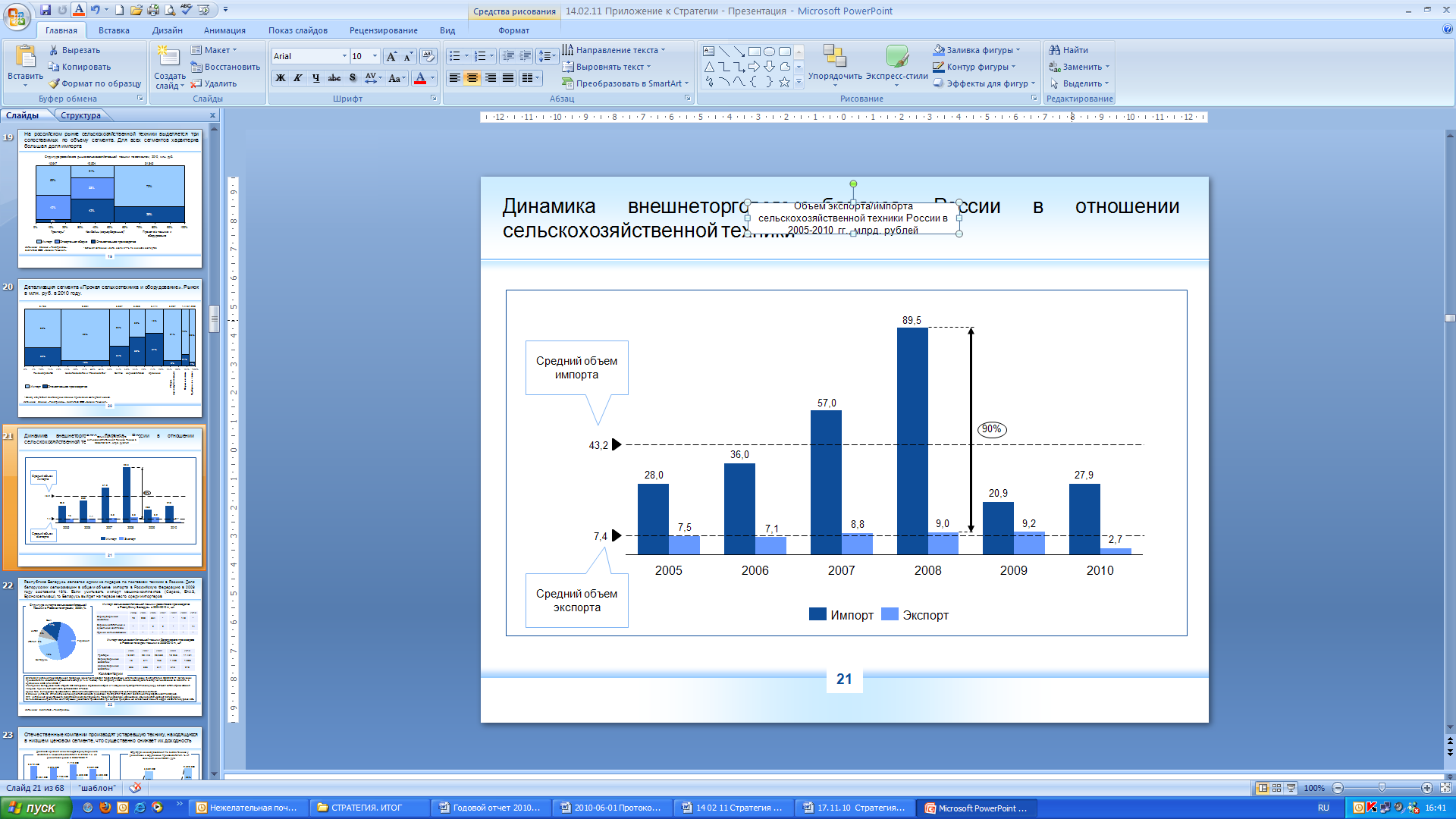Click the zoom slider handle
The height and width of the screenshot is (819, 1456).
pos(1382,788)
